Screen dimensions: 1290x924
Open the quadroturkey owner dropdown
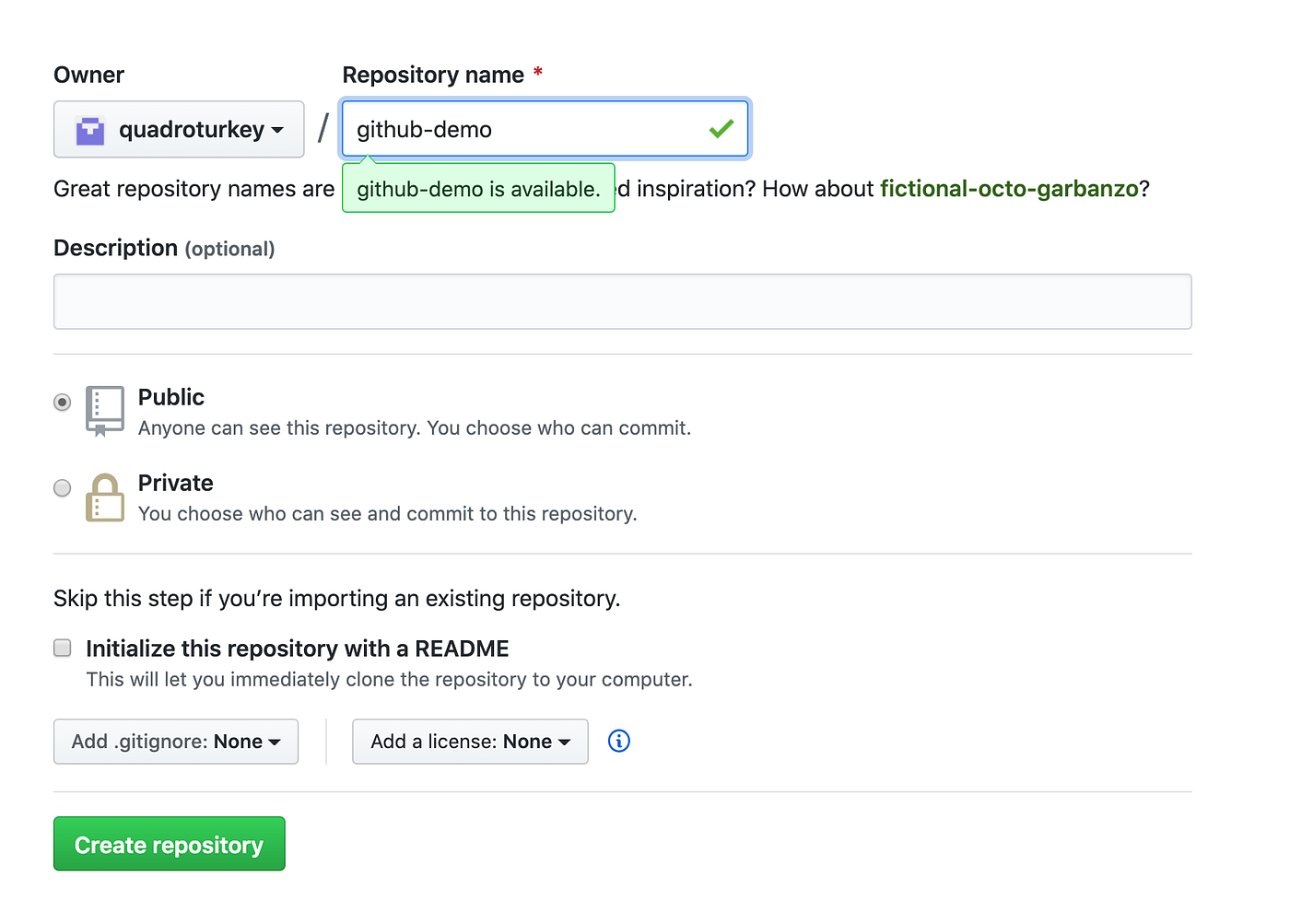179,129
